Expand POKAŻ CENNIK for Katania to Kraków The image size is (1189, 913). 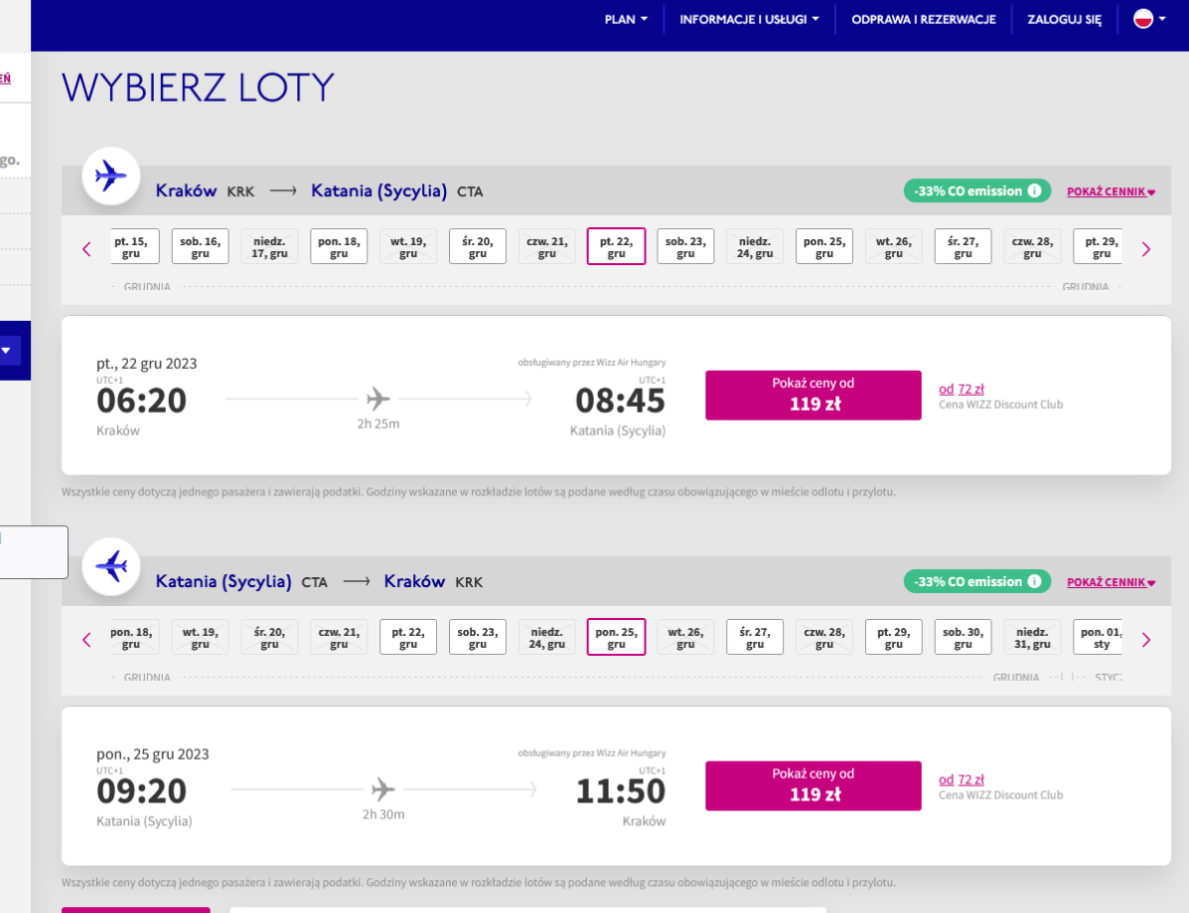(1111, 582)
